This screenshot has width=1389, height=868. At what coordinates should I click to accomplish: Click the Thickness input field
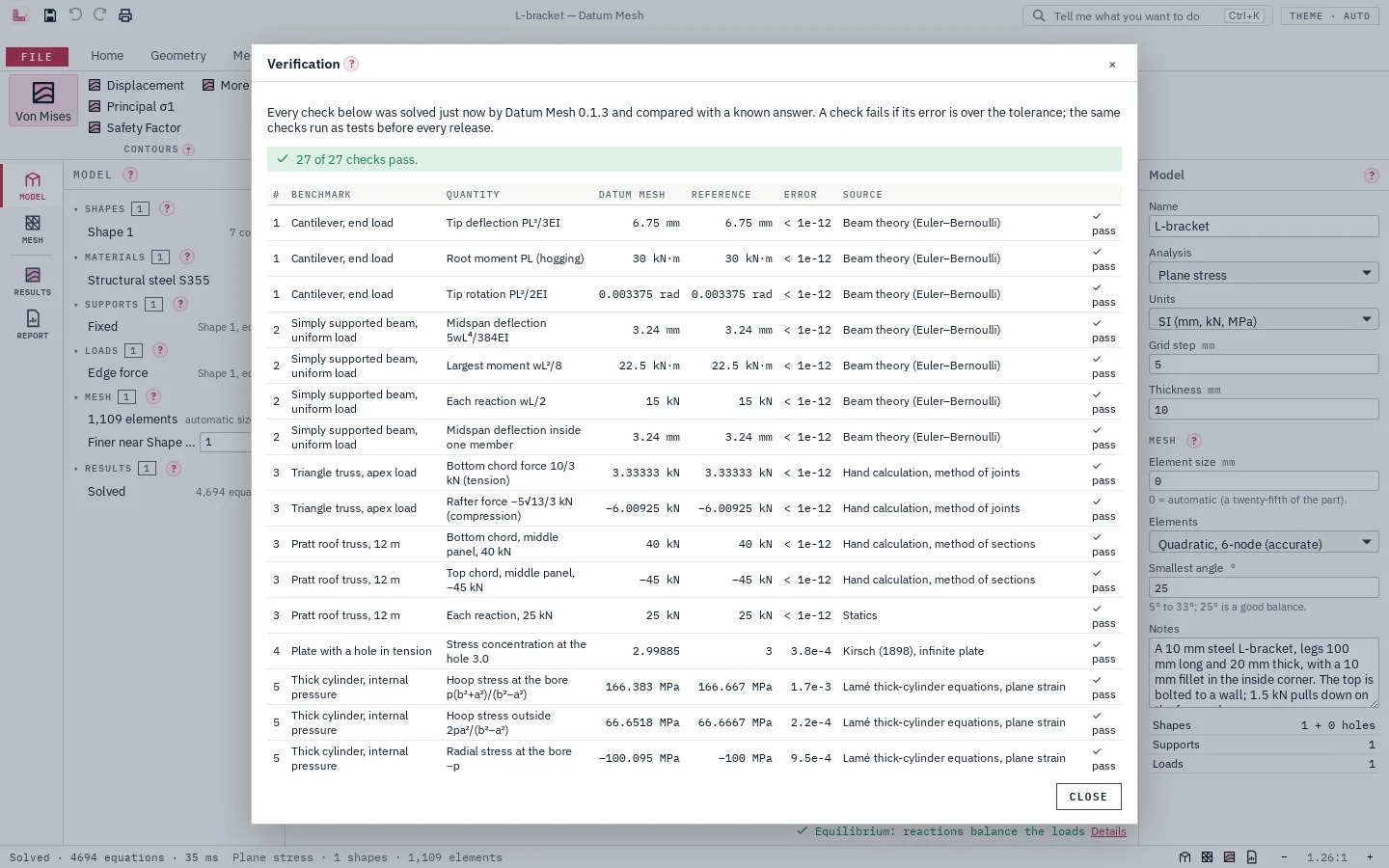1264,410
